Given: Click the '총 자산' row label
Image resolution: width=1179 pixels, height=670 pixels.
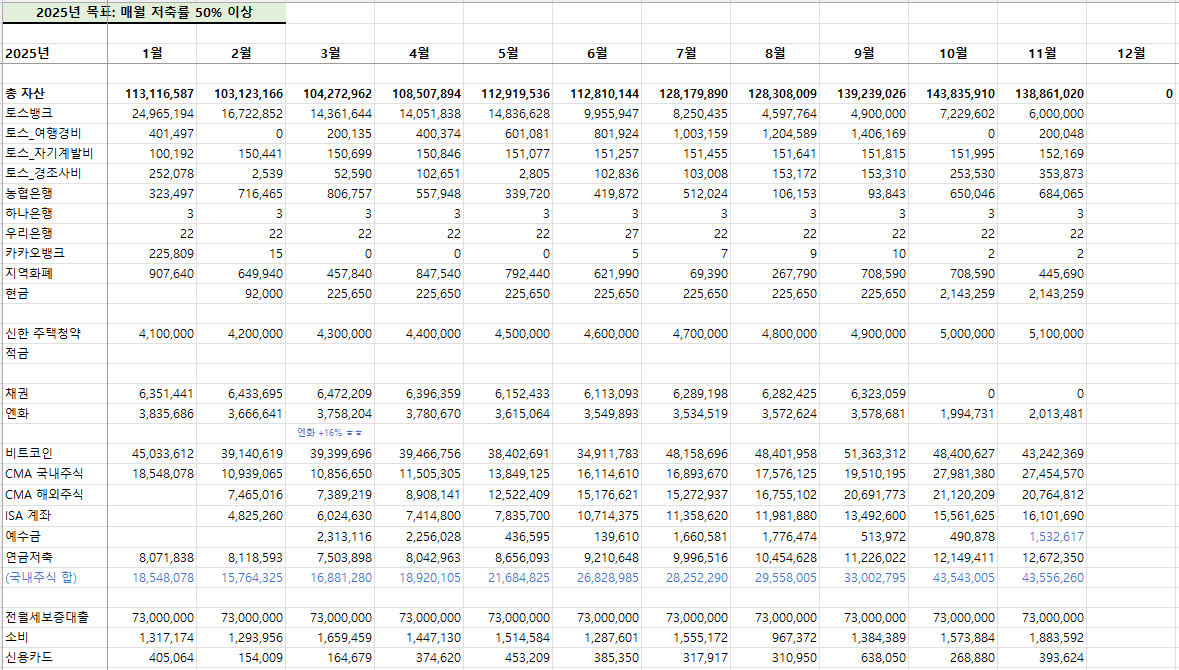Looking at the screenshot, I should pyautogui.click(x=25, y=93).
